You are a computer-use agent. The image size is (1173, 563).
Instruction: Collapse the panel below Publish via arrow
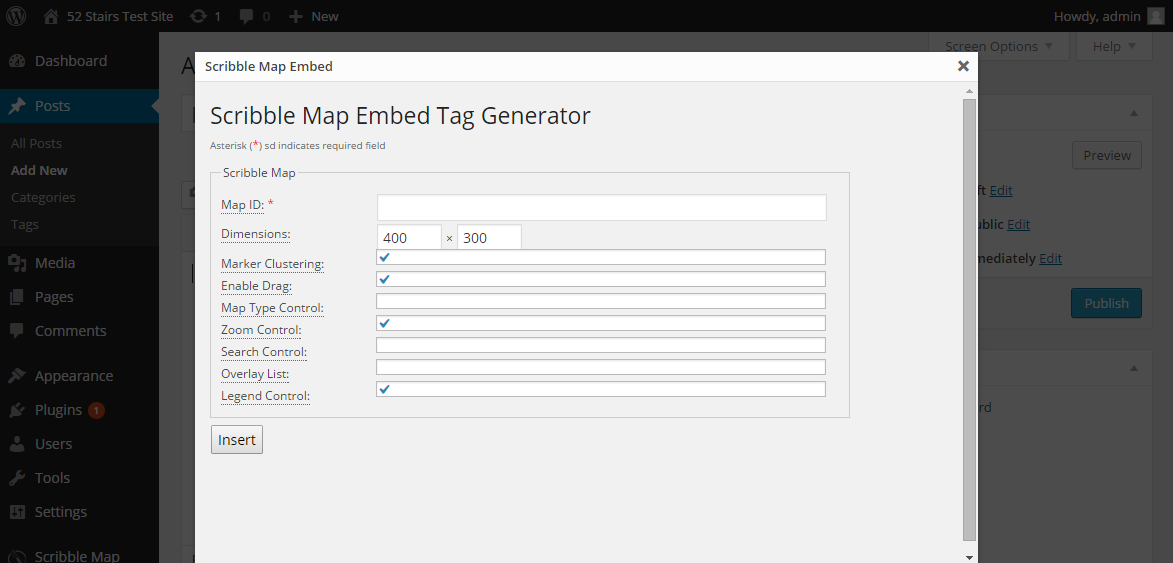[x=1134, y=368]
